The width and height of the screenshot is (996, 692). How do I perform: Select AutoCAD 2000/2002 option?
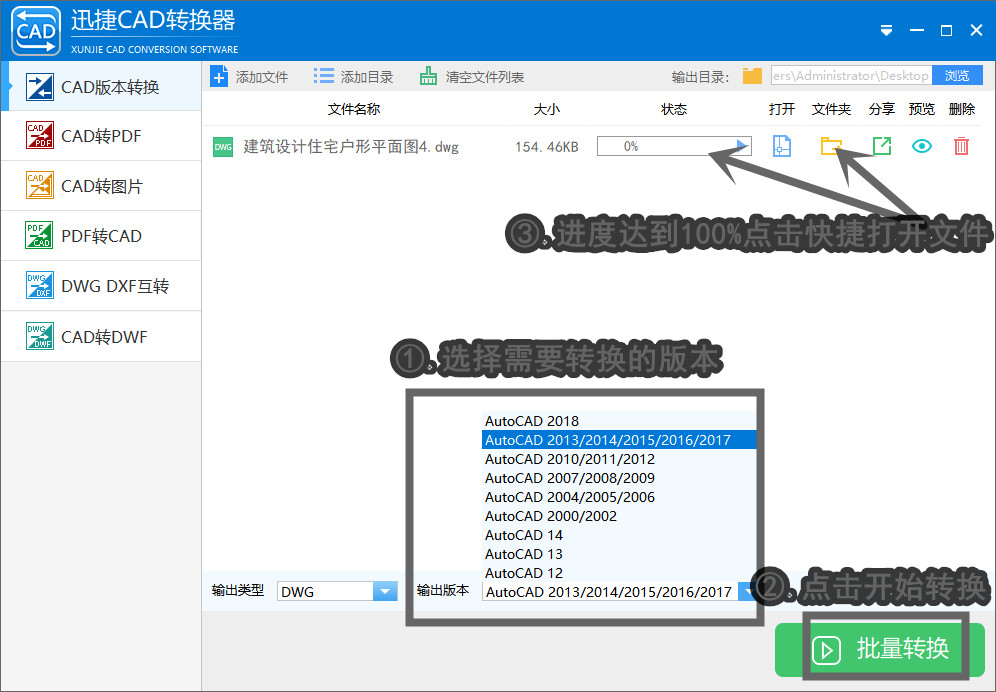619,516
